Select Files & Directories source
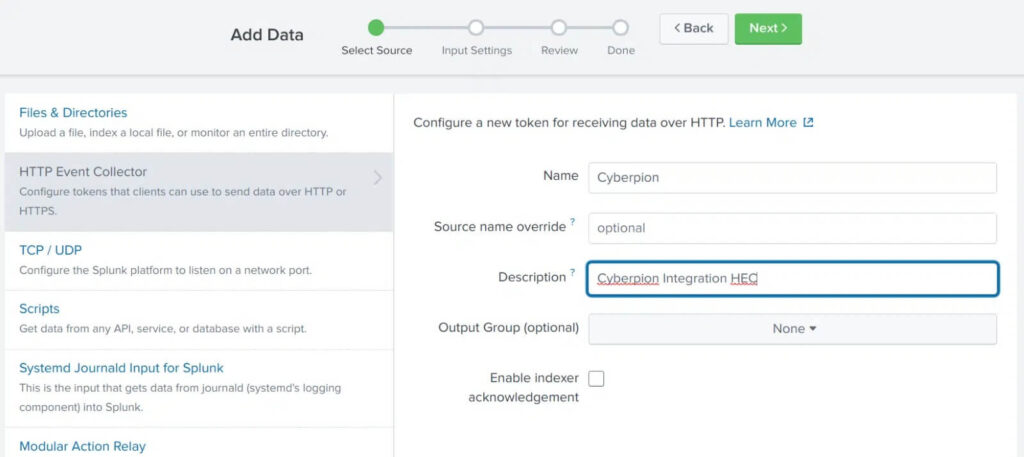The width and height of the screenshot is (1024, 457). point(73,113)
